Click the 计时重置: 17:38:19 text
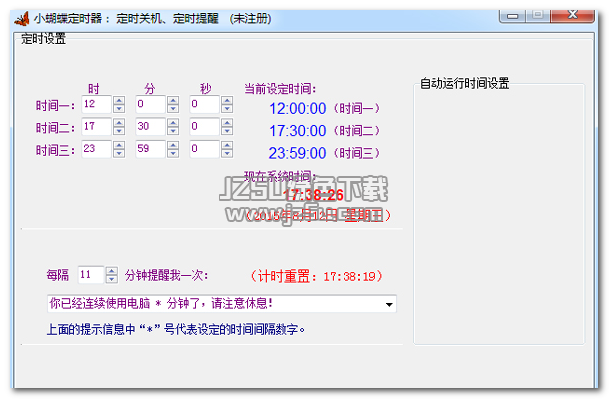 317,277
